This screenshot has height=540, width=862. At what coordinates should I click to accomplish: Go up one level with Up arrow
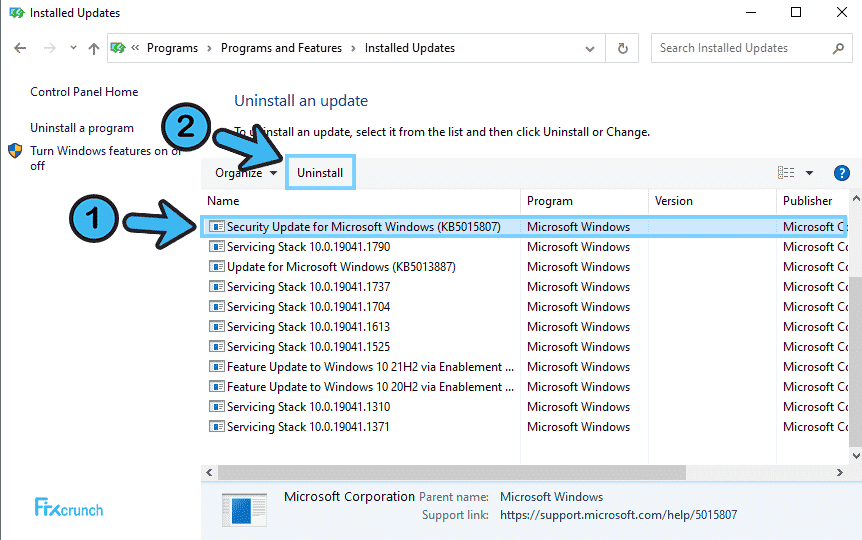click(x=93, y=48)
